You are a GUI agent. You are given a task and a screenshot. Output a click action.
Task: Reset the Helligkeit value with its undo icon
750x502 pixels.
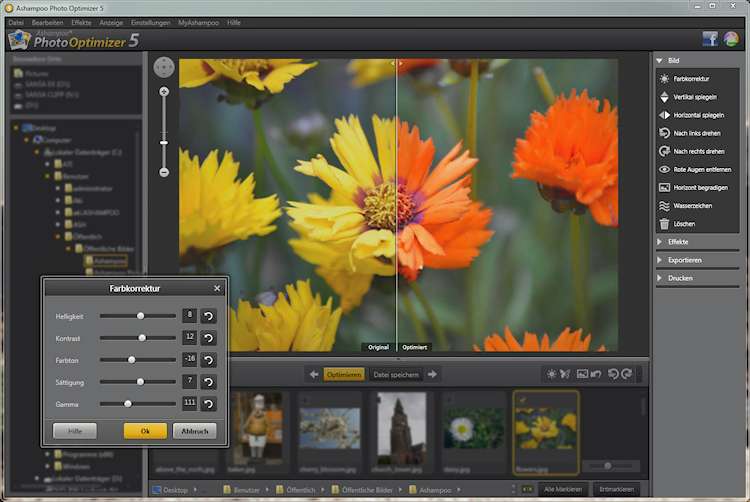coord(208,316)
